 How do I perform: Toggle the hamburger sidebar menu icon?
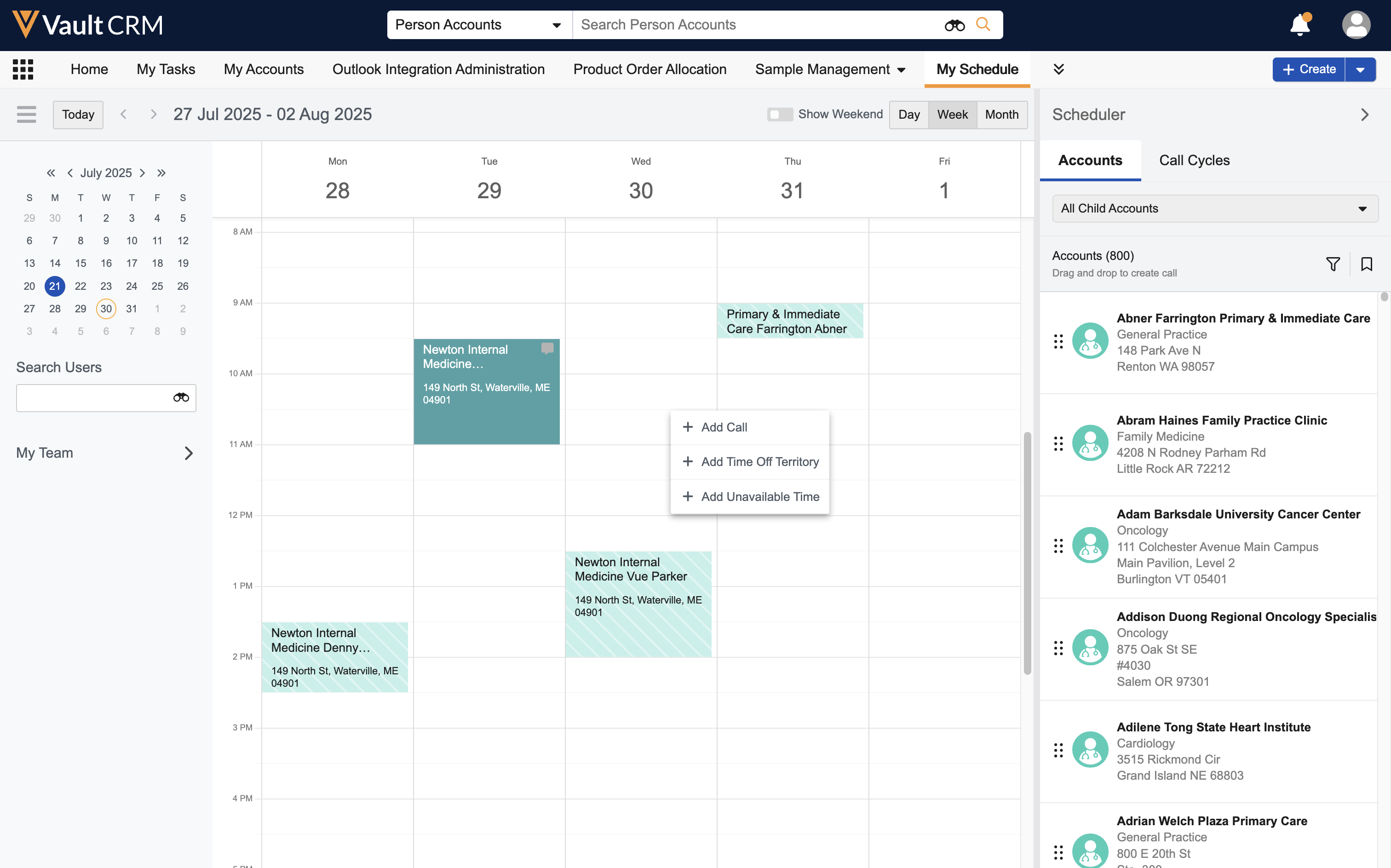[x=26, y=114]
